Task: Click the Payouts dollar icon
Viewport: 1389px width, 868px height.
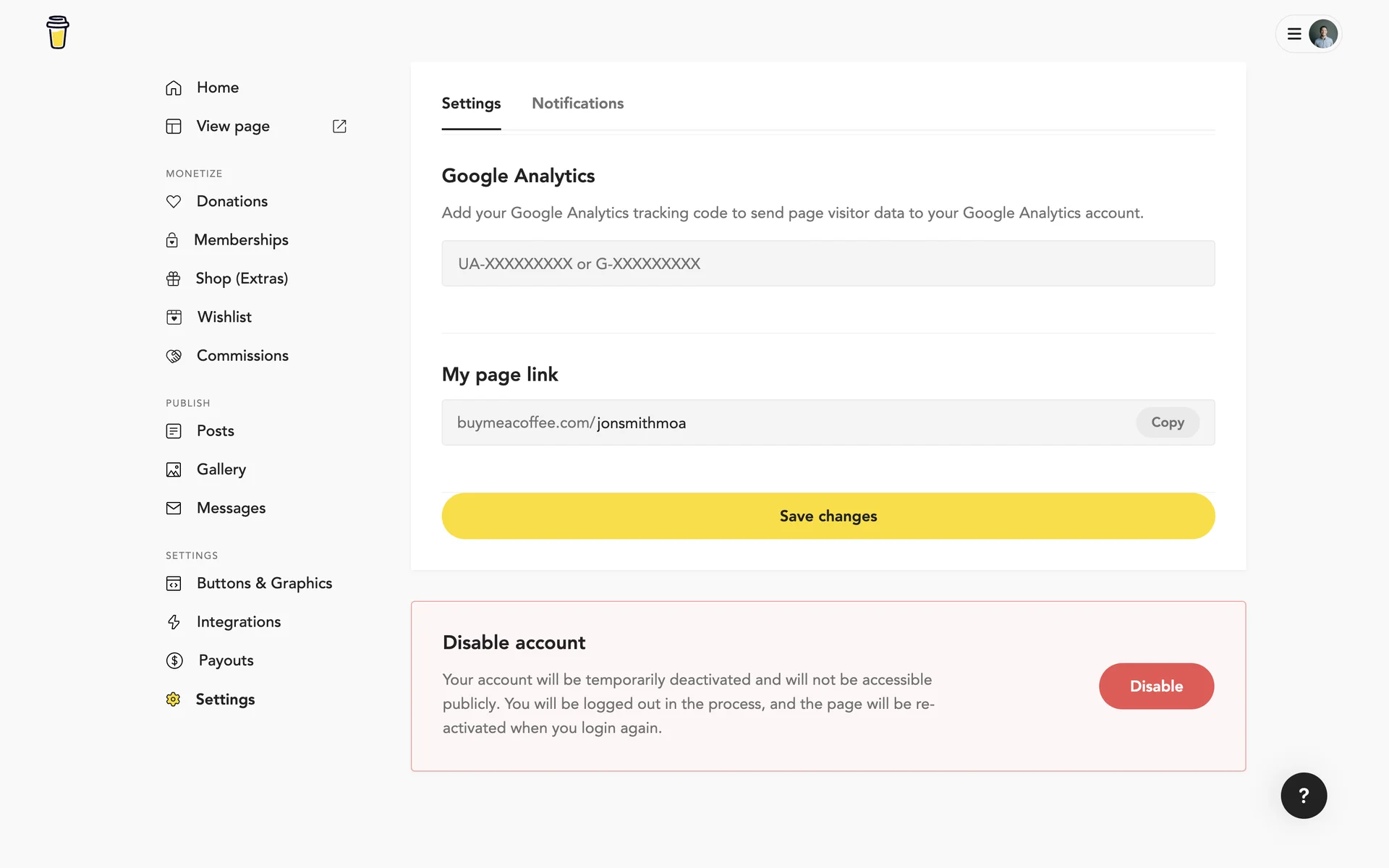Action: point(174,660)
